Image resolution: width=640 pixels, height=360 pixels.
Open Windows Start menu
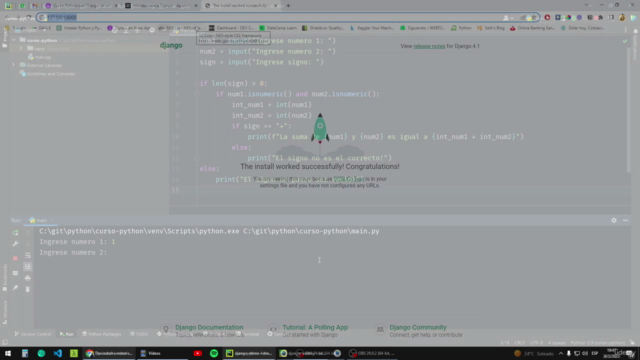(x=8, y=353)
